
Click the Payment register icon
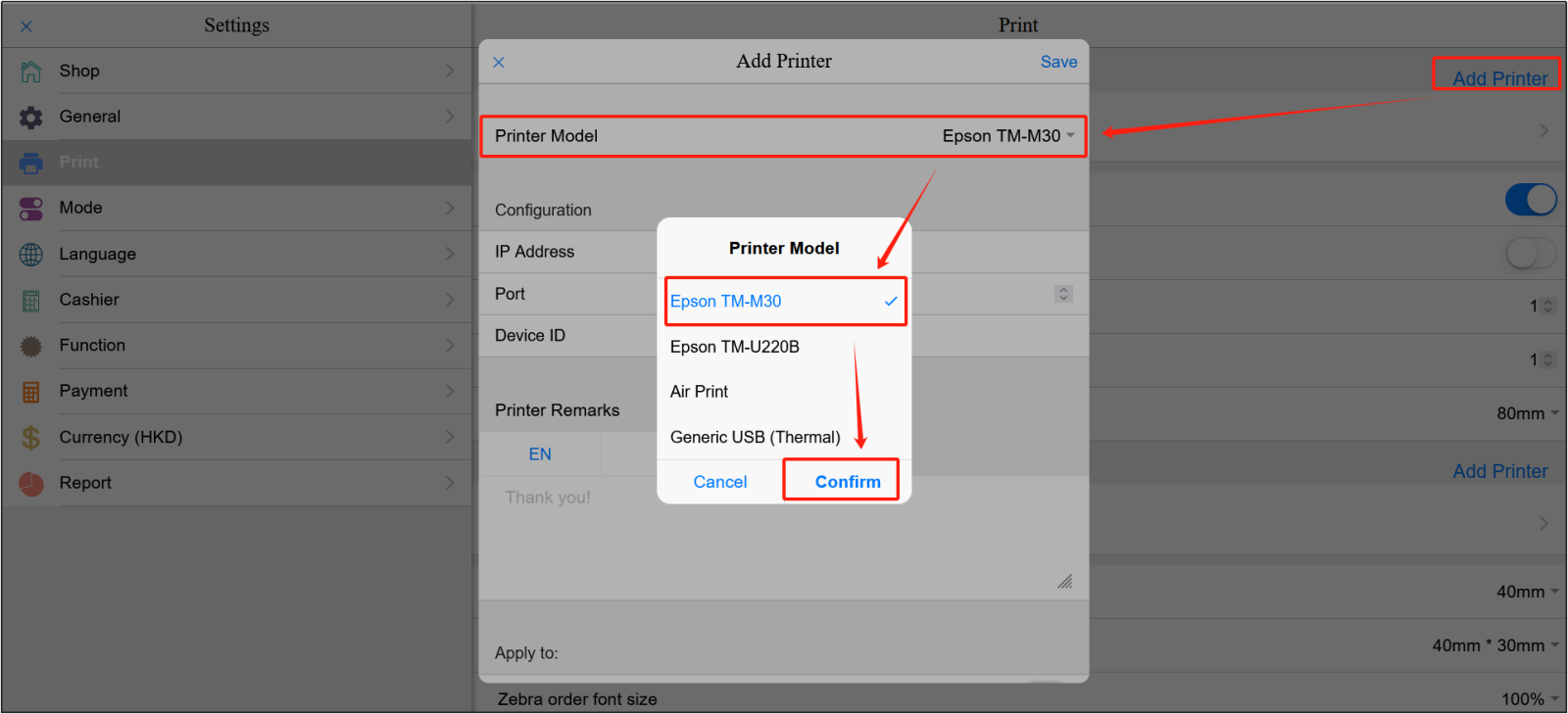(31, 392)
